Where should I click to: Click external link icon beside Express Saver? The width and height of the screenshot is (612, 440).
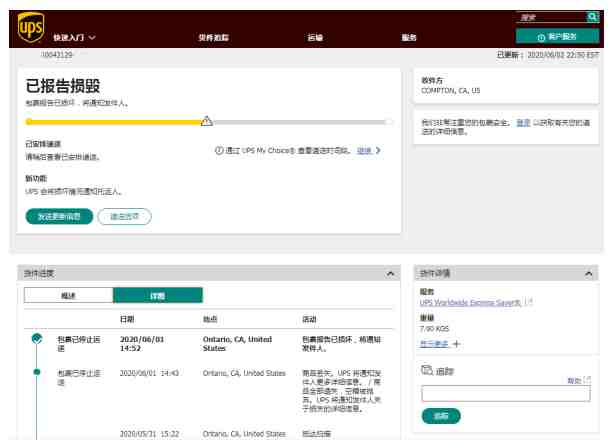[529, 302]
